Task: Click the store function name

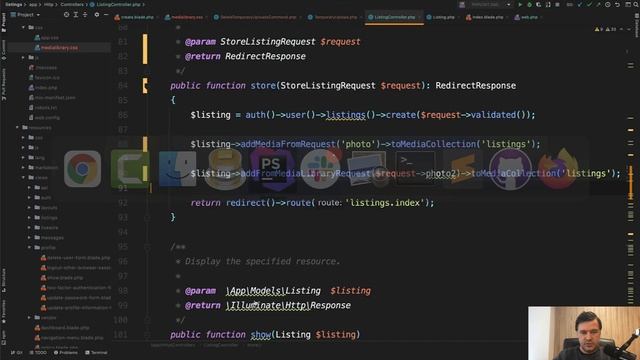Action: pyautogui.click(x=263, y=85)
